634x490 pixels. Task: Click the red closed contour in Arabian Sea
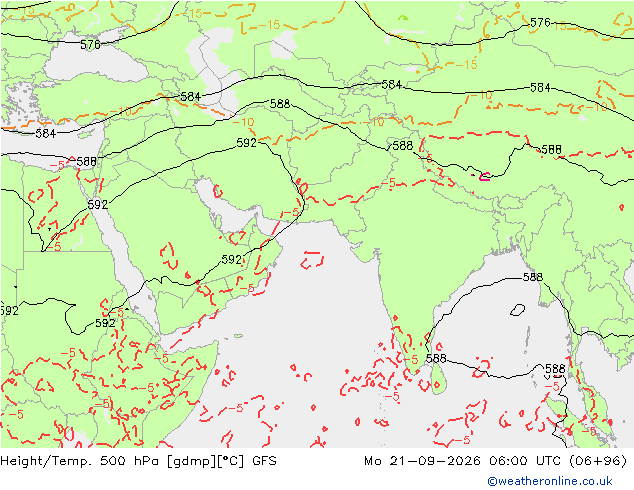(312, 260)
